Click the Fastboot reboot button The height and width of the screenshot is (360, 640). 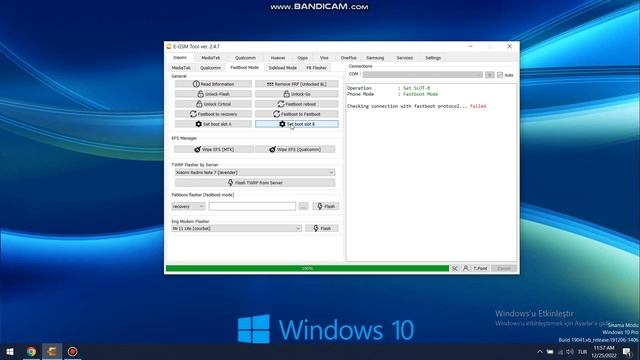[x=297, y=104]
